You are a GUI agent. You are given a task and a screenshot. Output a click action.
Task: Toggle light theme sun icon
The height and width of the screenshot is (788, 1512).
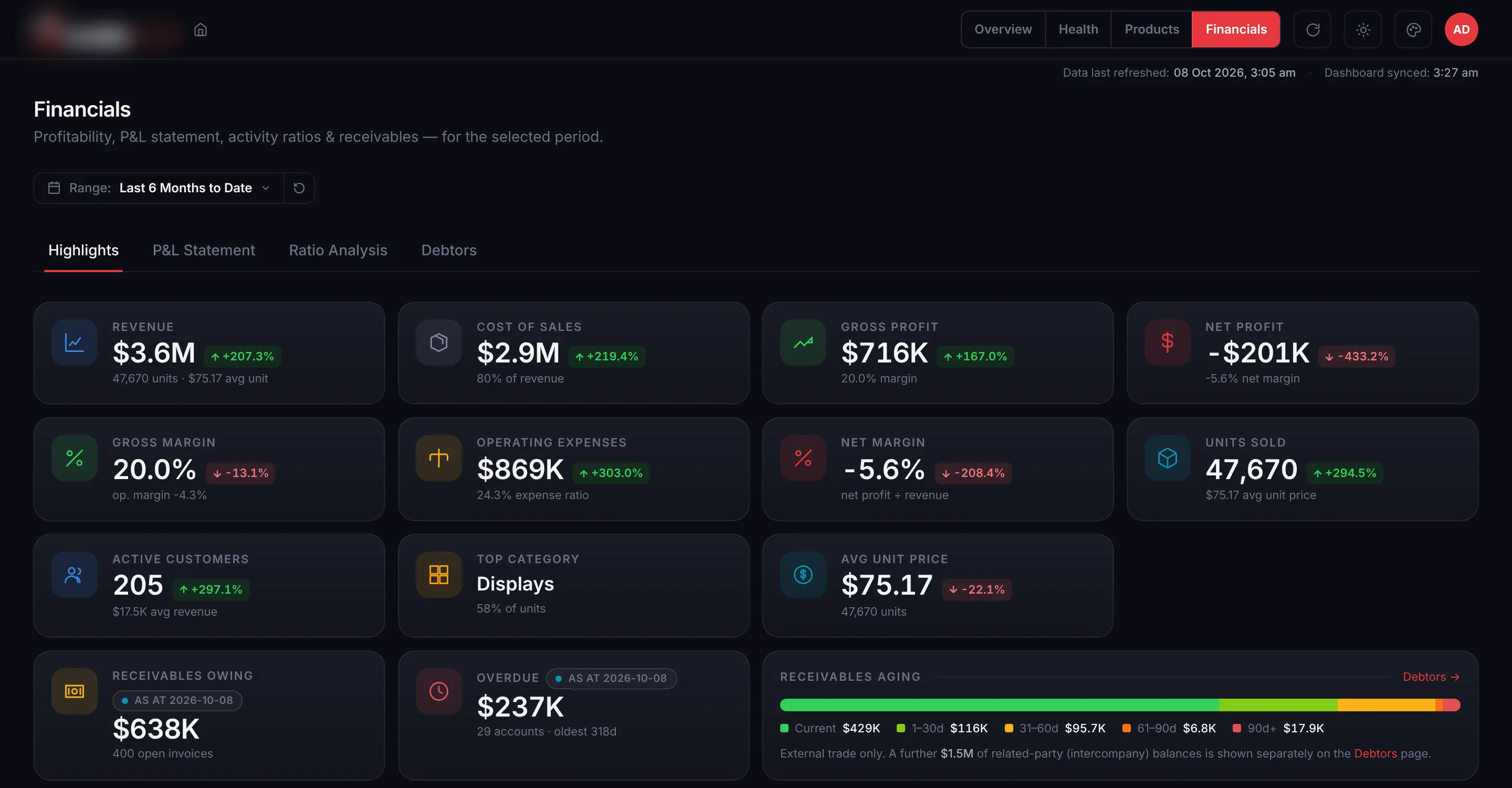pyautogui.click(x=1363, y=29)
